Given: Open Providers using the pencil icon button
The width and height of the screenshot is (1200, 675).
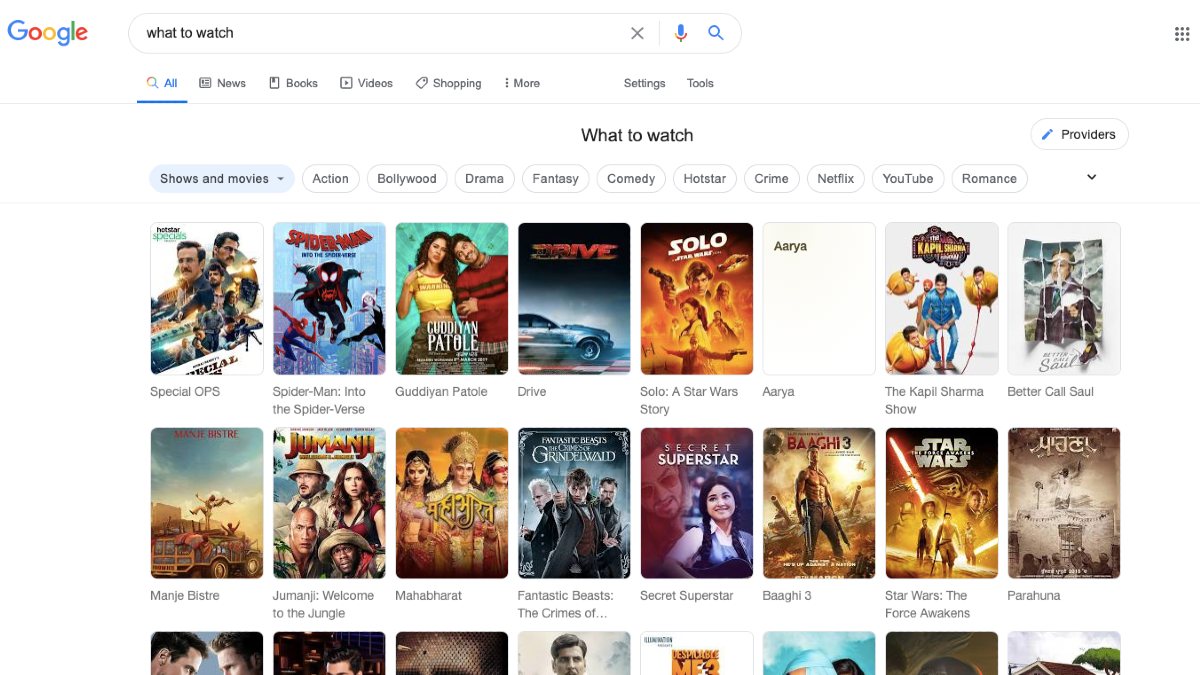Looking at the screenshot, I should 1079,133.
